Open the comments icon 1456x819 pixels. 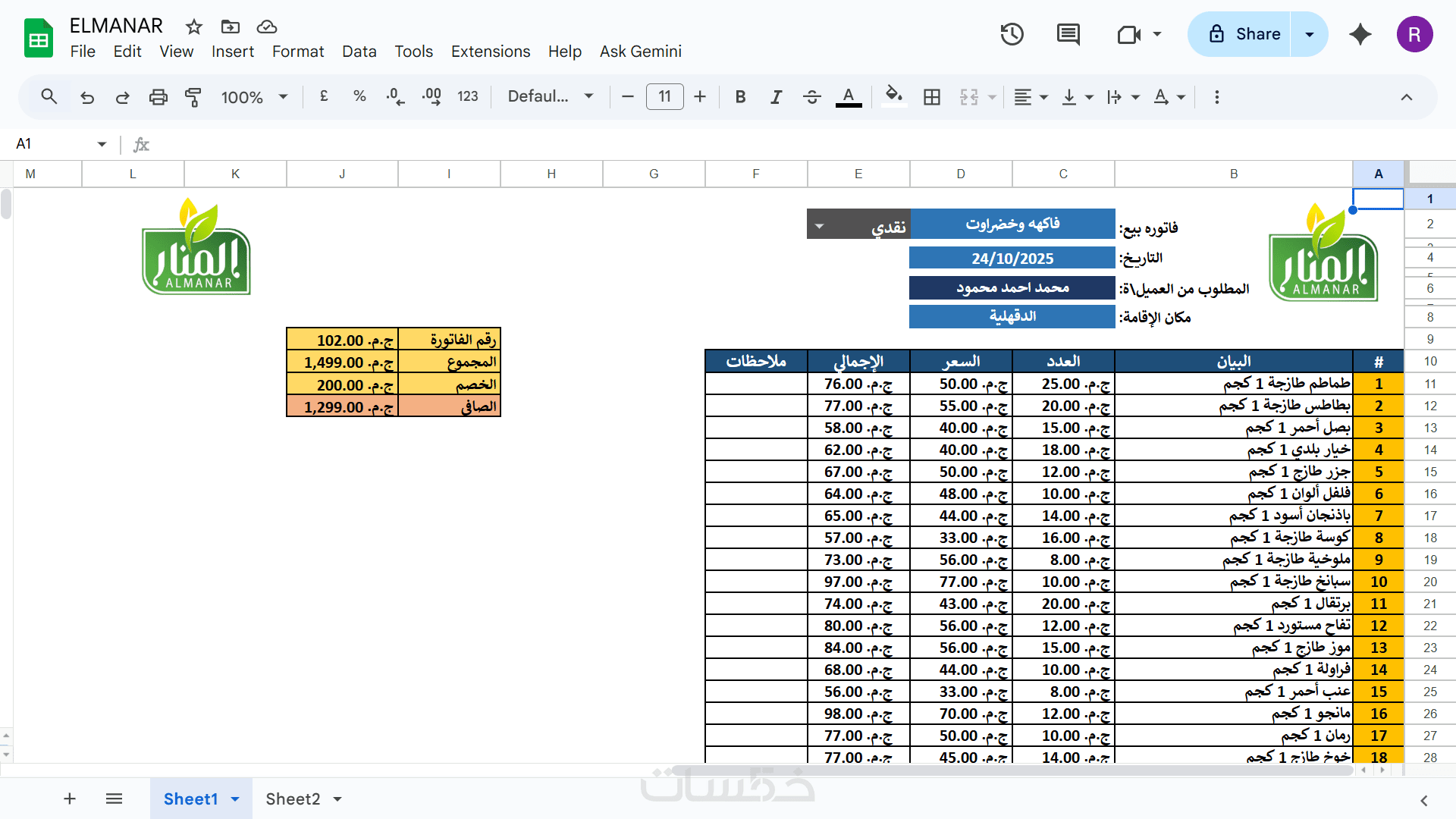click(x=1068, y=34)
